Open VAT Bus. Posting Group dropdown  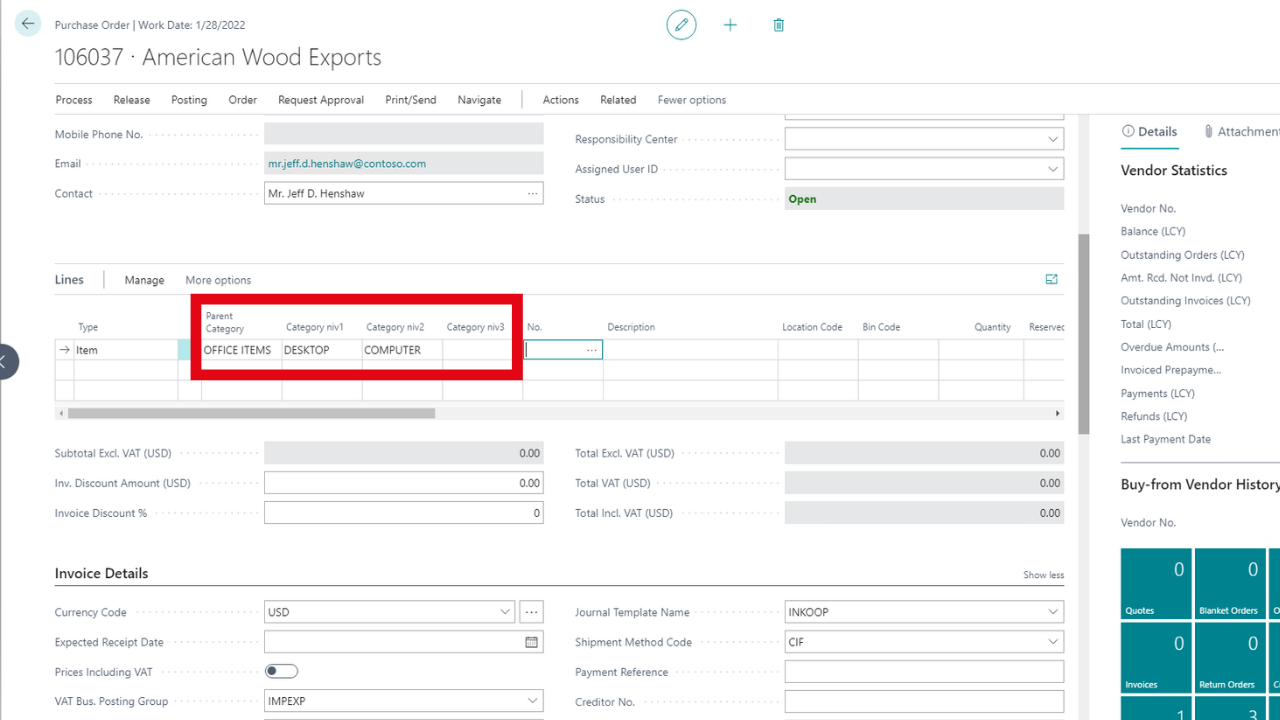click(x=533, y=701)
